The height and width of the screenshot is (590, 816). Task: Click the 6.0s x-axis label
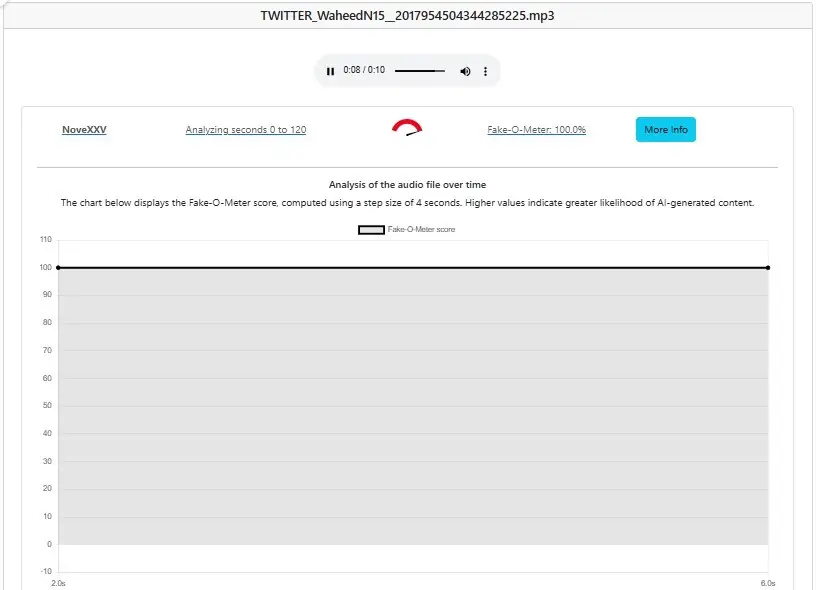tap(768, 582)
